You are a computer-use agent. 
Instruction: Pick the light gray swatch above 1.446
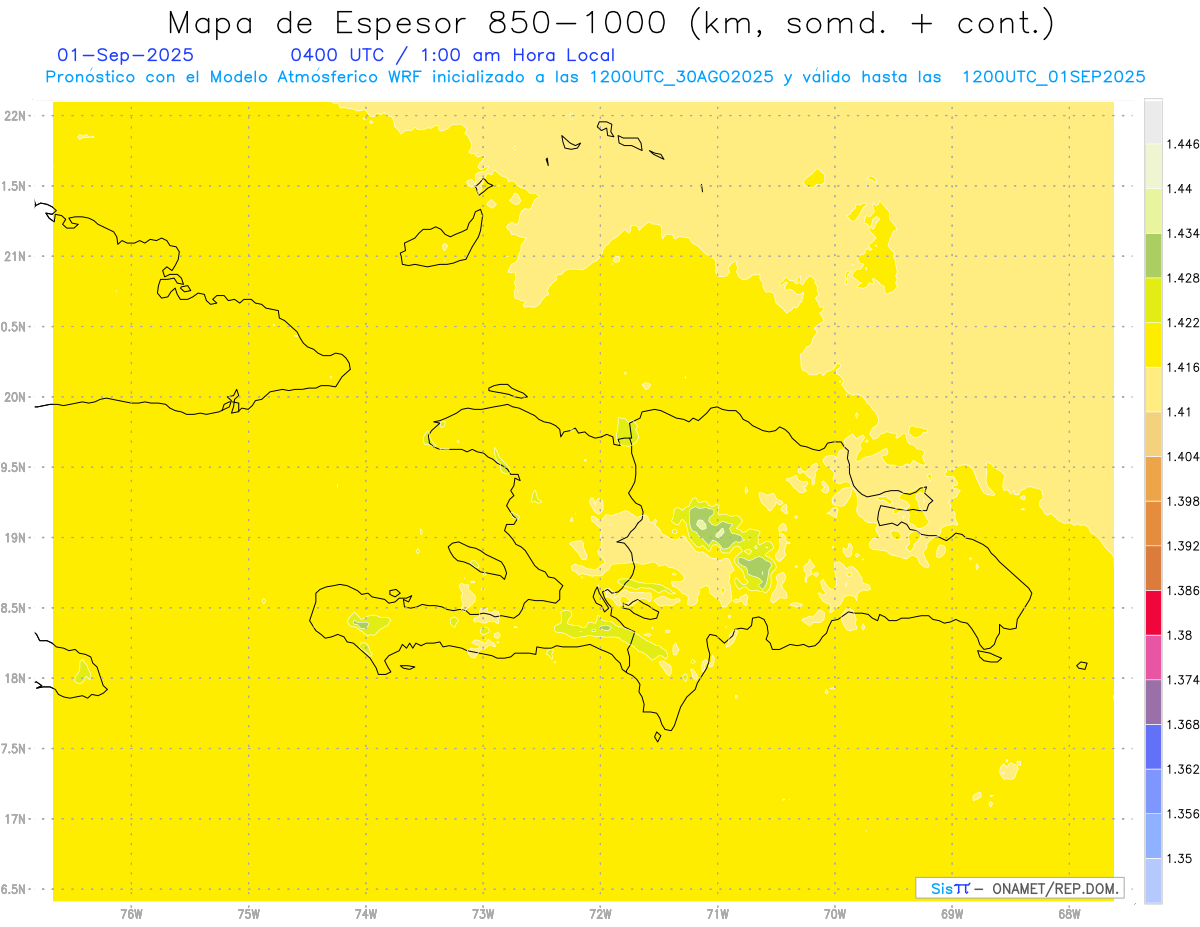click(1153, 121)
